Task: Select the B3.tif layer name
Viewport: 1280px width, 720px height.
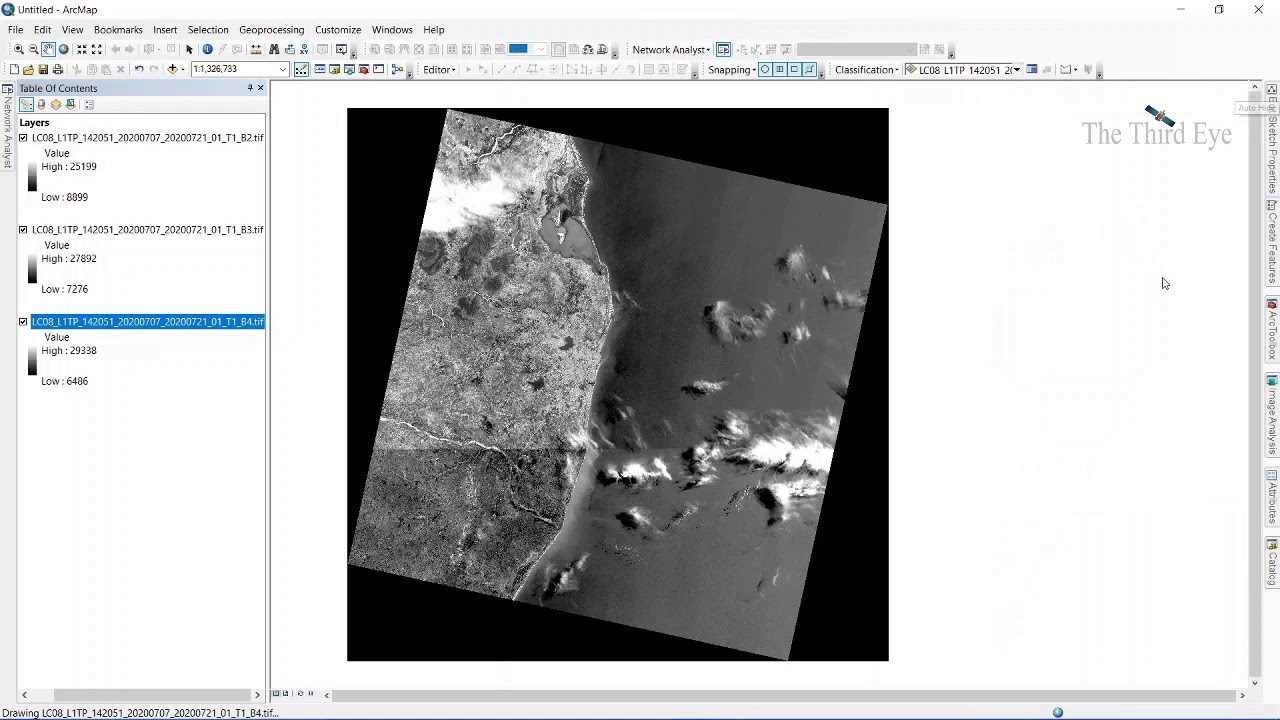Action: point(147,230)
